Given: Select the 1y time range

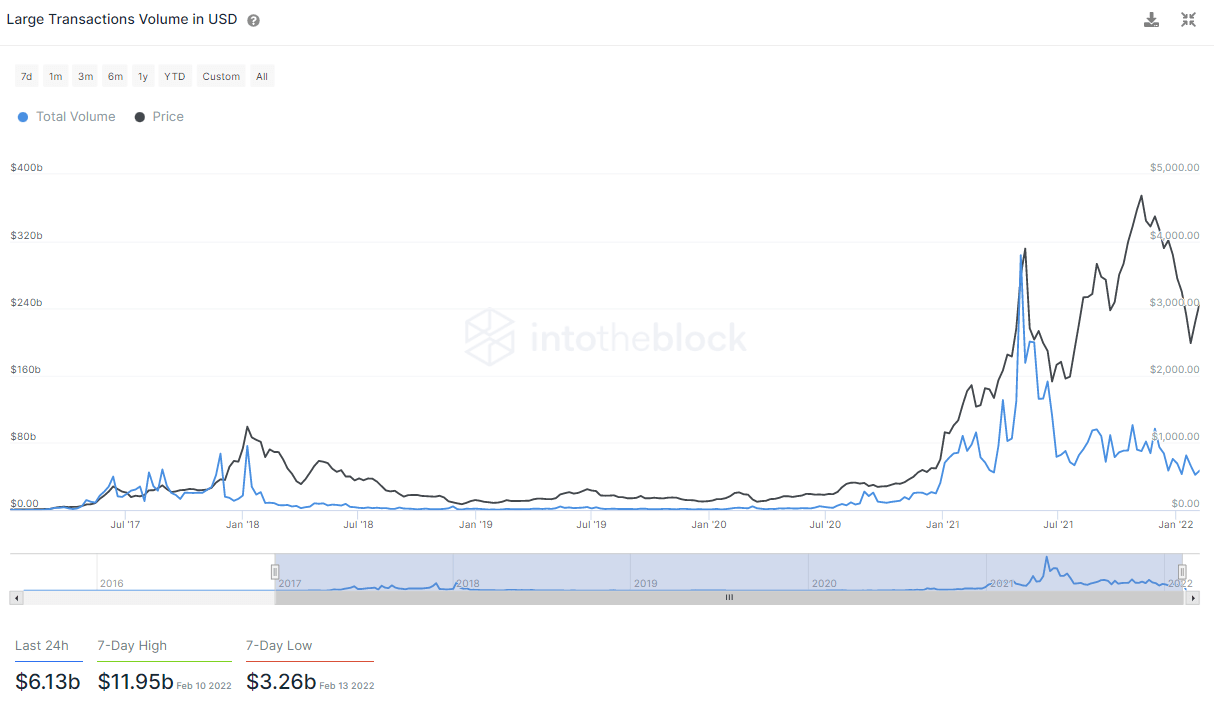Looking at the screenshot, I should [x=143, y=76].
